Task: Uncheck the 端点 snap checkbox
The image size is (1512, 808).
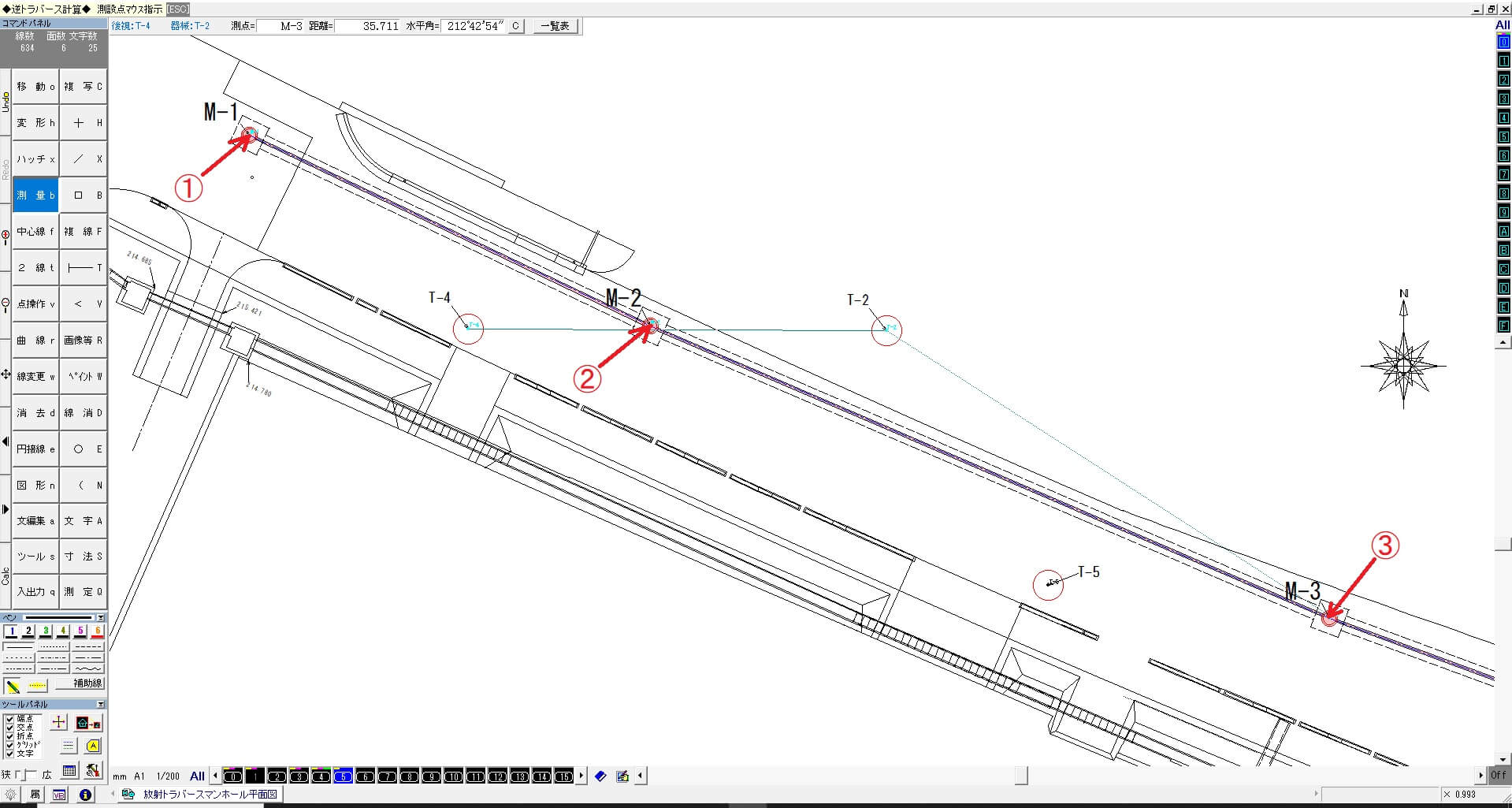Action: [x=9, y=719]
